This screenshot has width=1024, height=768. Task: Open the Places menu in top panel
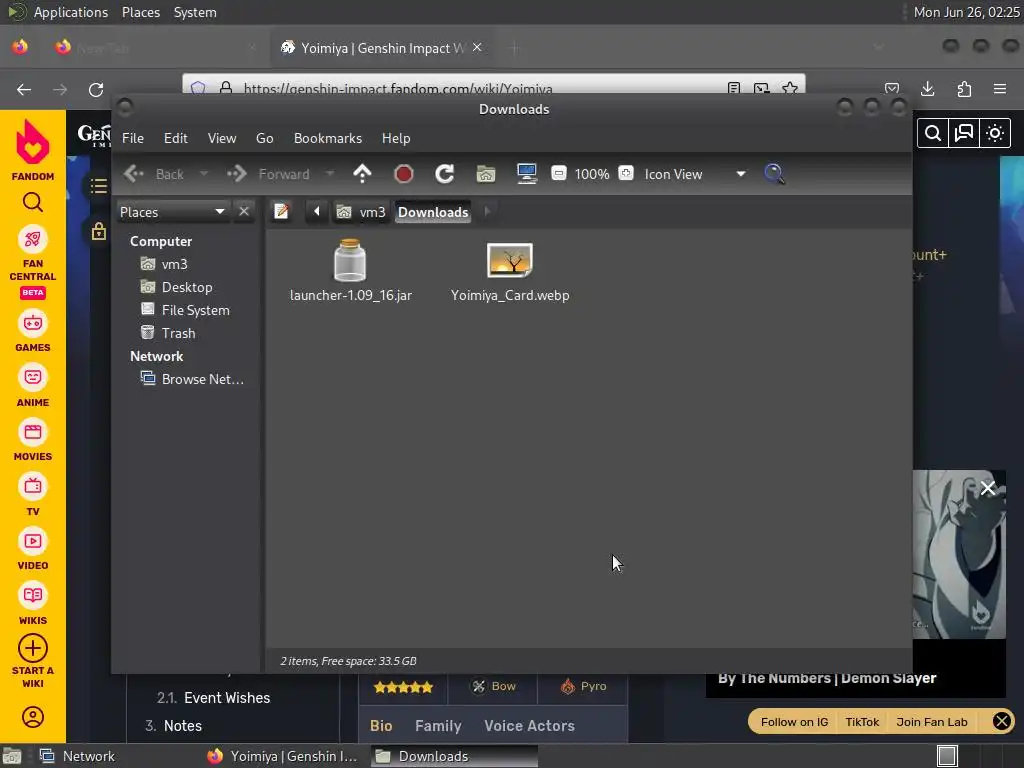(141, 12)
